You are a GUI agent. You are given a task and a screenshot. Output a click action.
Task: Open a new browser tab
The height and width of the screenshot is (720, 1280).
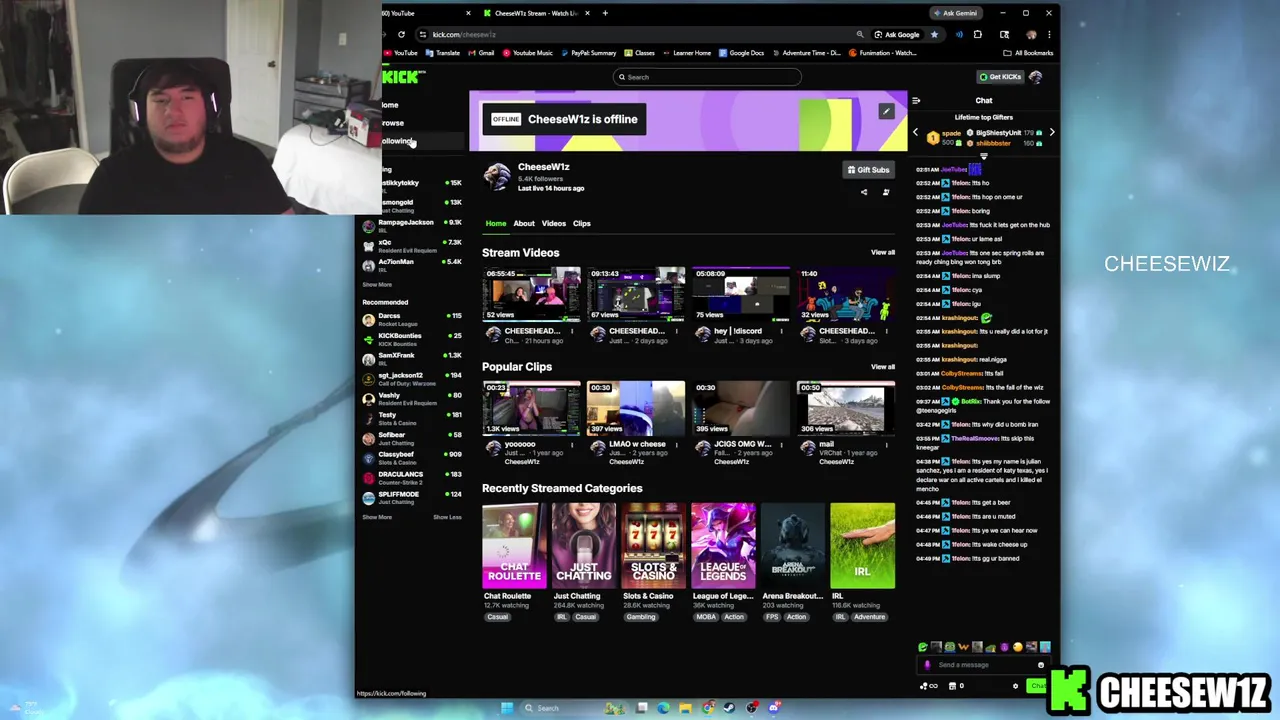605,13
